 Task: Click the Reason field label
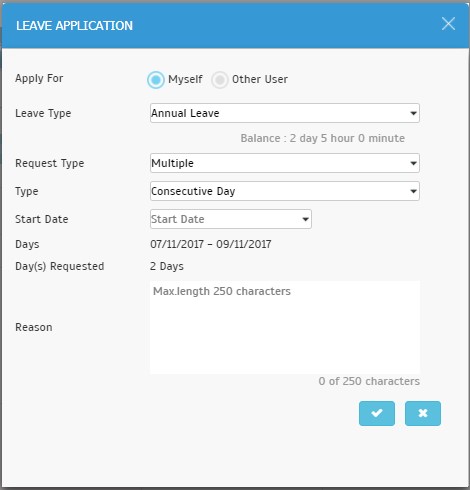click(34, 327)
